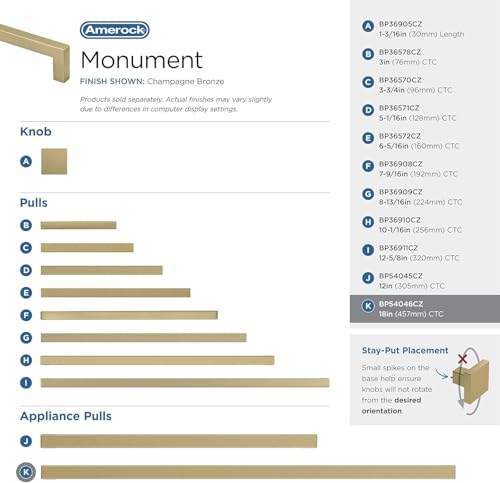Click the H circle beside BP36910CZ in the legend
The image size is (500, 483).
[368, 222]
